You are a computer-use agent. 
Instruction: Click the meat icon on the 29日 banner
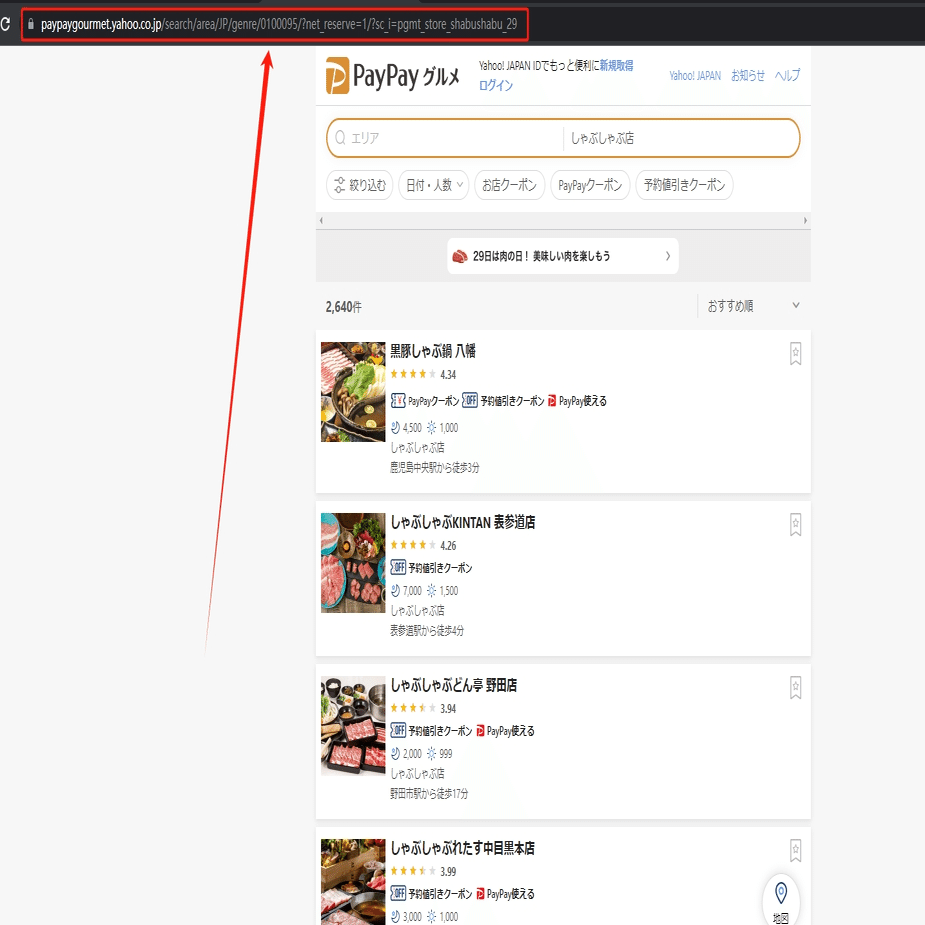(x=460, y=256)
